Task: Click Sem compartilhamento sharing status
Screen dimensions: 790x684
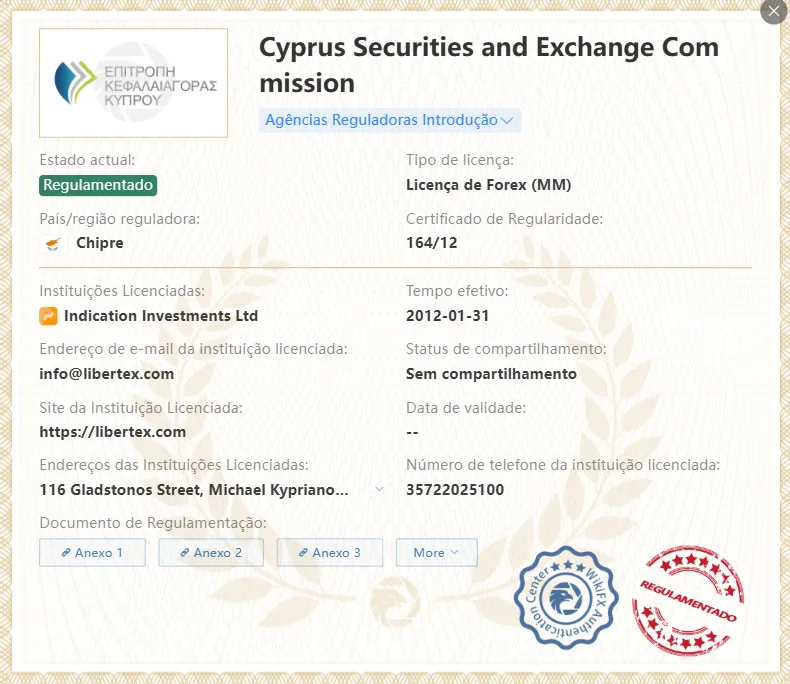Action: click(491, 374)
